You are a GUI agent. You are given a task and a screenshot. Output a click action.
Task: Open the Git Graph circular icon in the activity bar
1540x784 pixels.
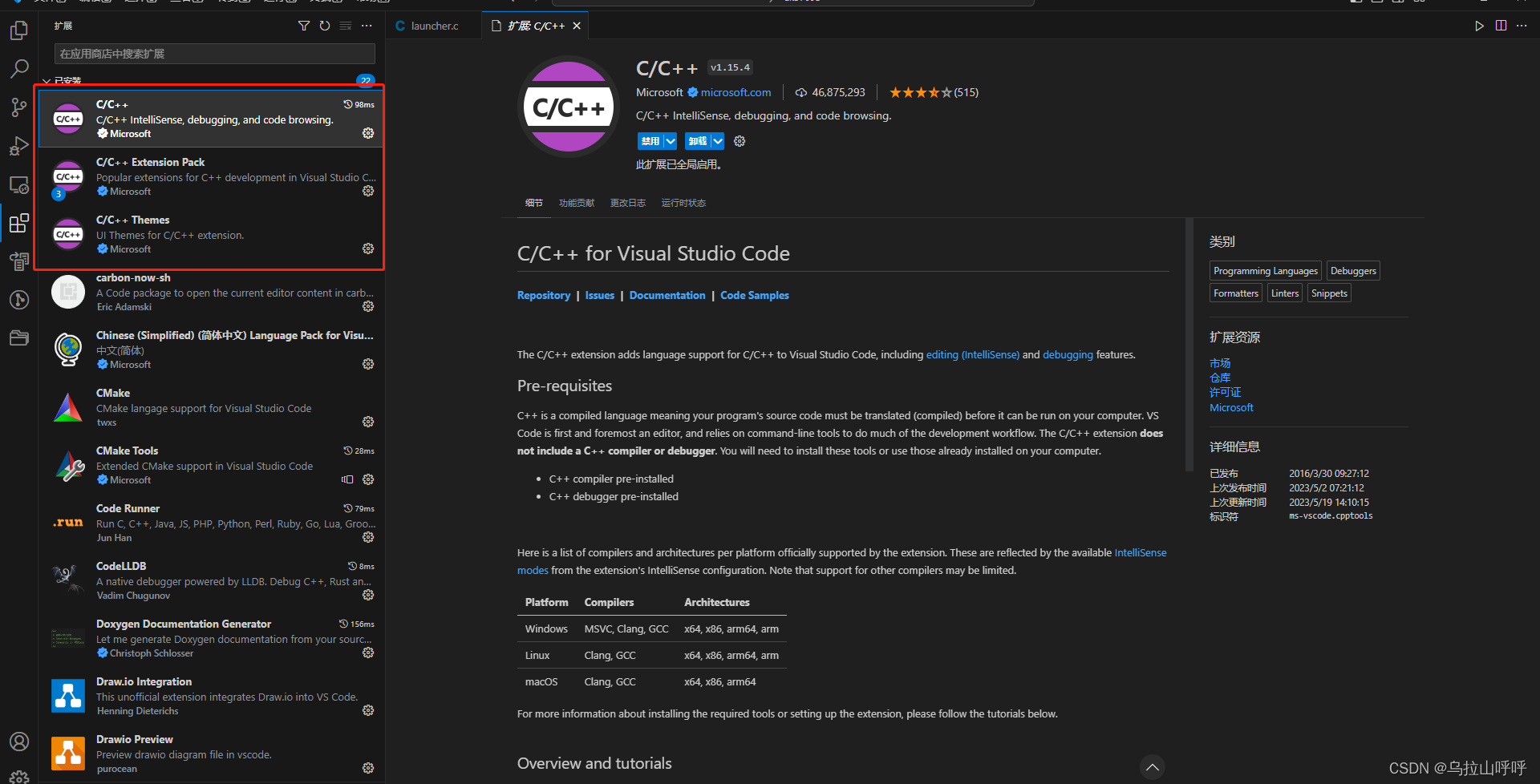(x=19, y=300)
